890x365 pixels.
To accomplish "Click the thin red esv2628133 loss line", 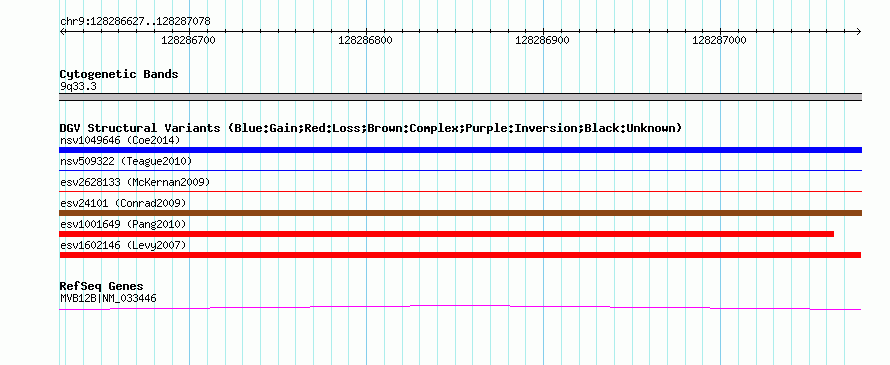I will [460, 191].
